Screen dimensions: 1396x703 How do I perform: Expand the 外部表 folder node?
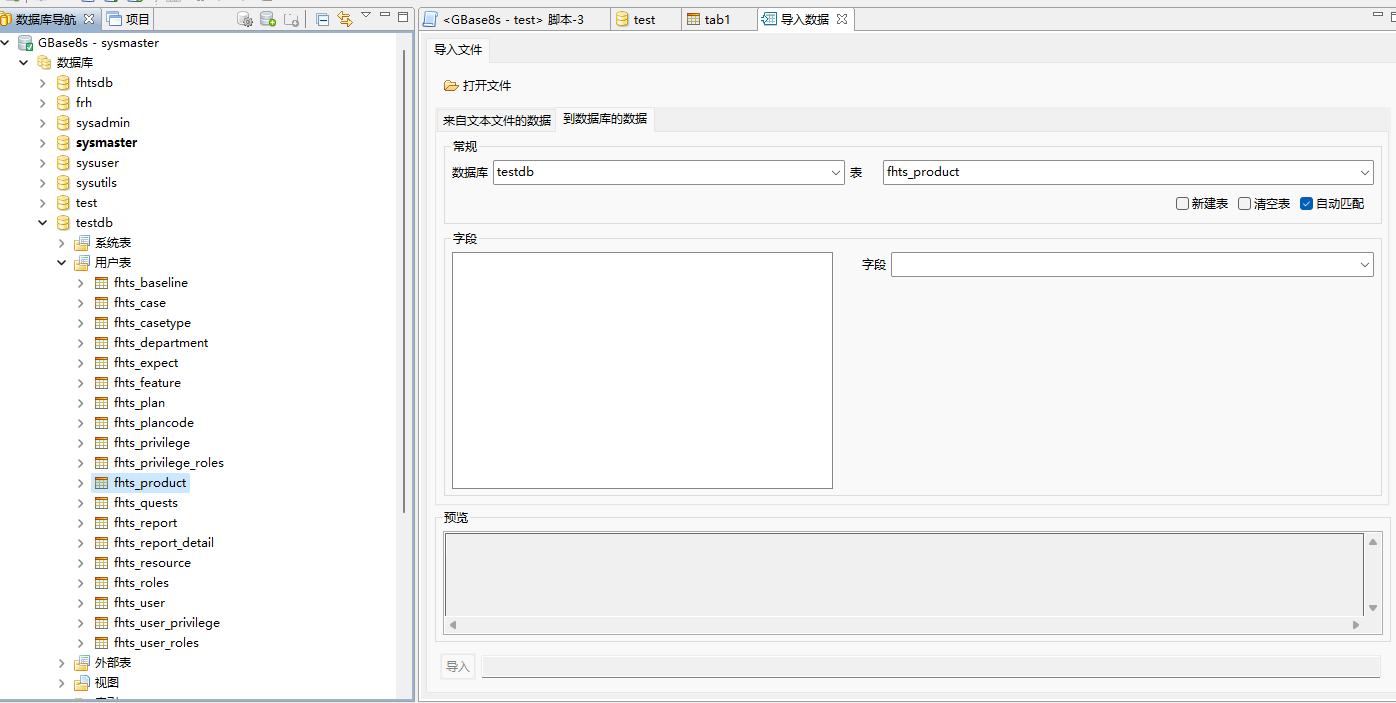coord(62,663)
